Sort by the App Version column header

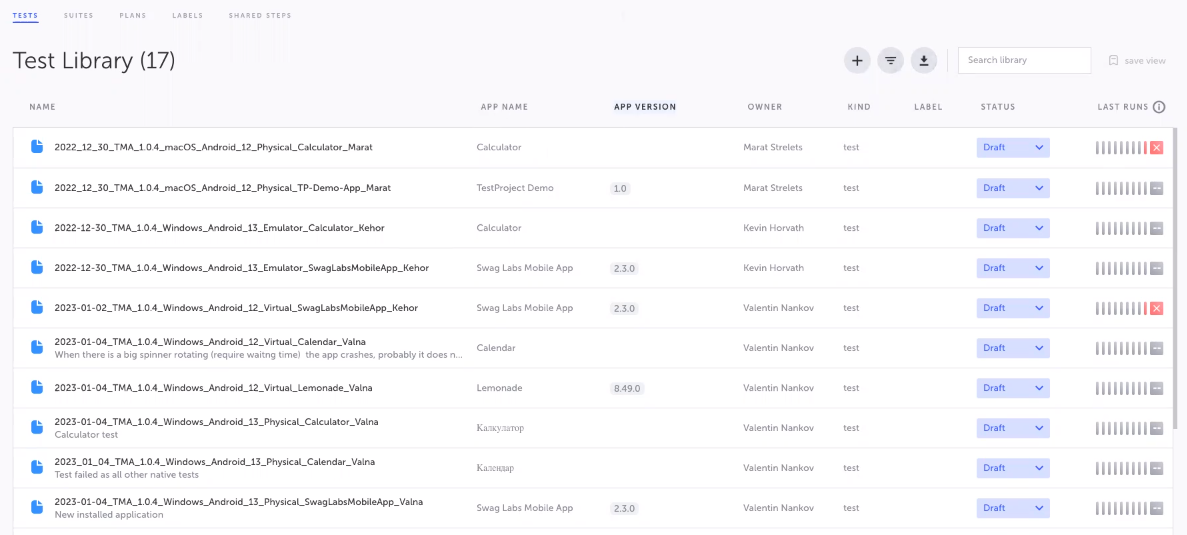[644, 107]
